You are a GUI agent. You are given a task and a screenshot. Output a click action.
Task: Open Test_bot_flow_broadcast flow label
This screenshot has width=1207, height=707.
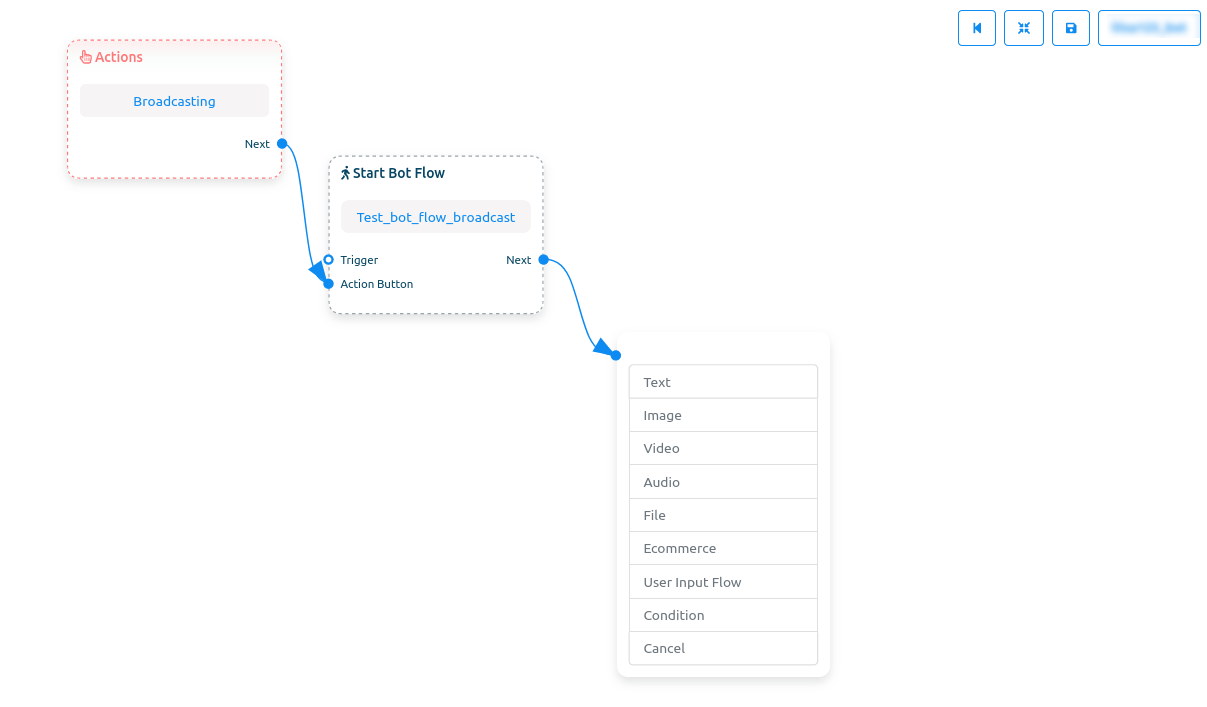(436, 217)
